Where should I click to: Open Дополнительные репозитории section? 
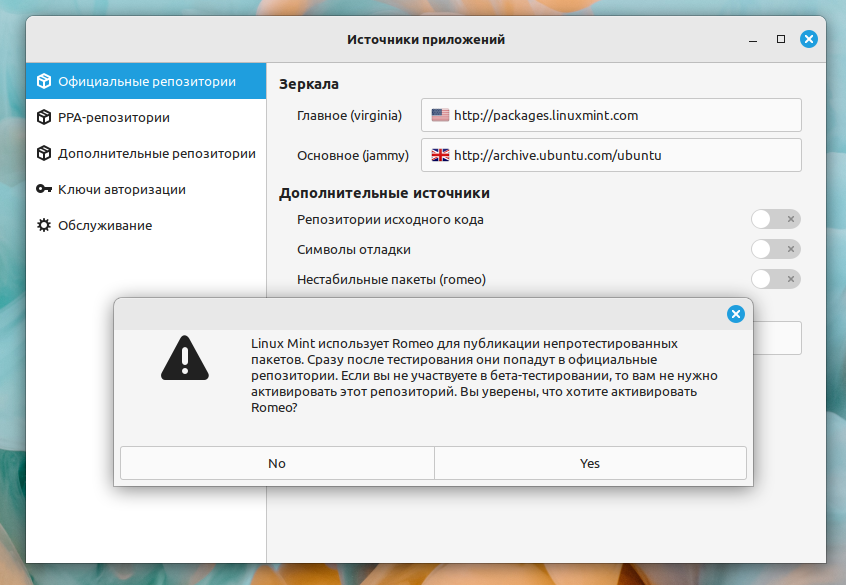pyautogui.click(x=146, y=153)
